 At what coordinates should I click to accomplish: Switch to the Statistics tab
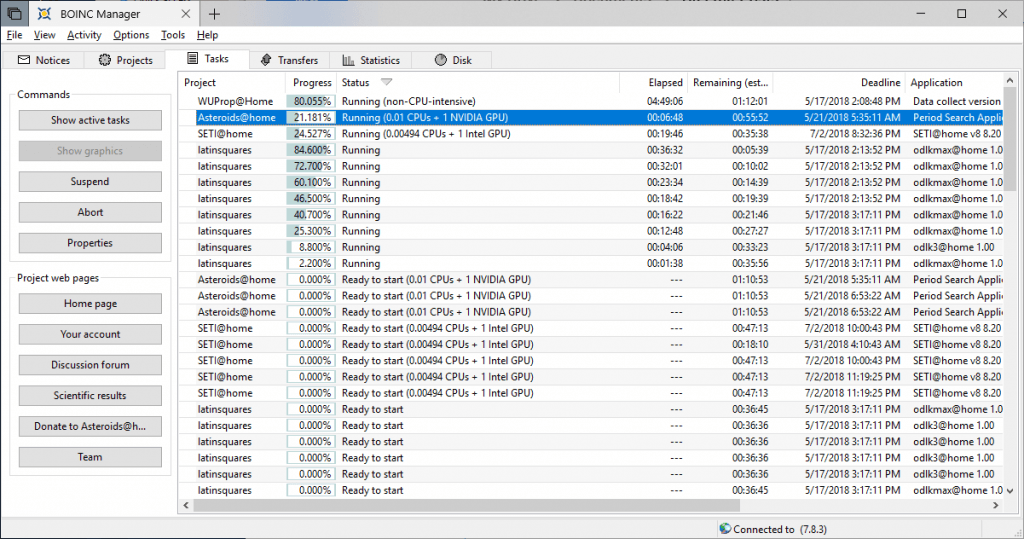point(371,59)
